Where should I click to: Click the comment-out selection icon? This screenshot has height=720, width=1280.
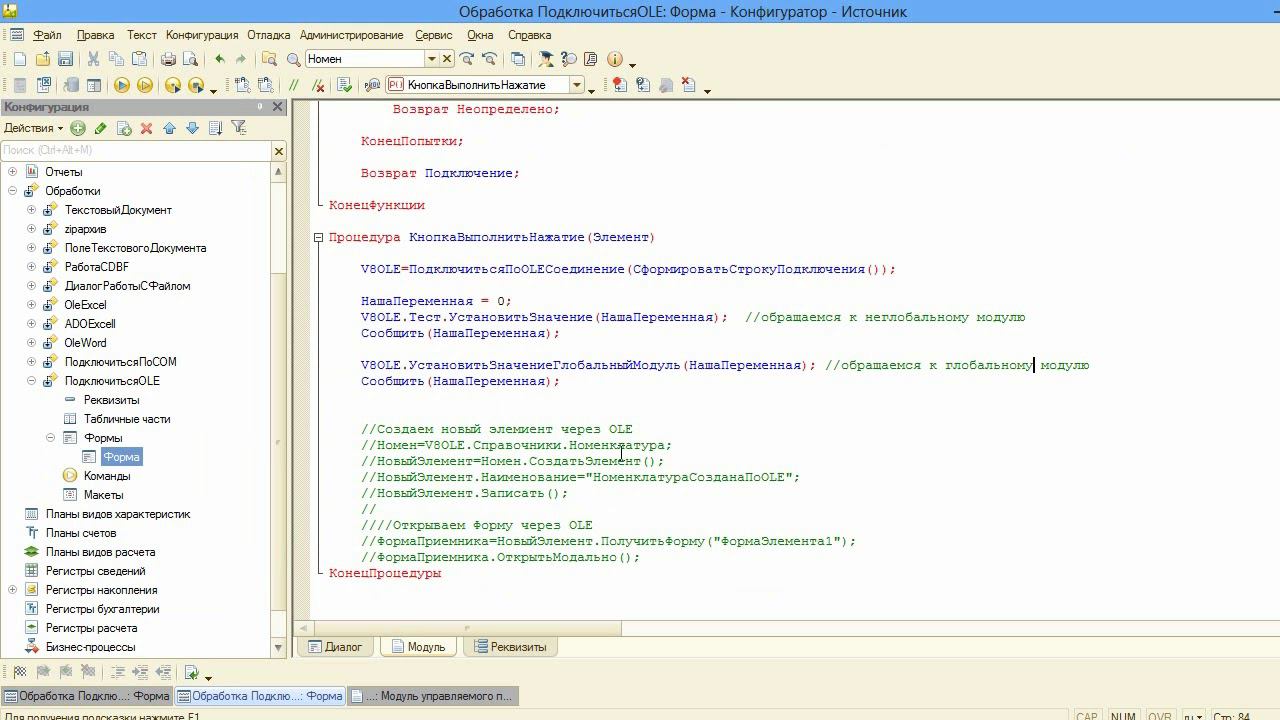293,86
